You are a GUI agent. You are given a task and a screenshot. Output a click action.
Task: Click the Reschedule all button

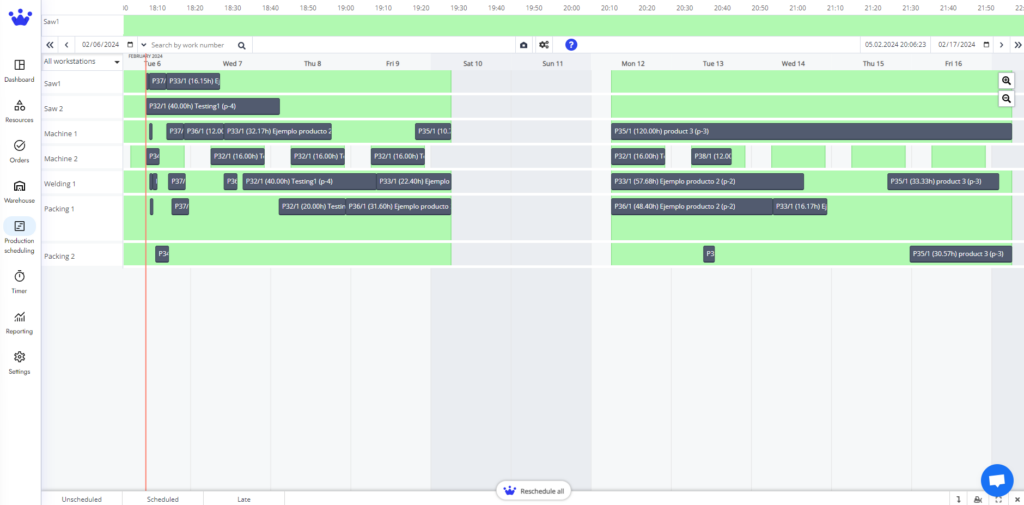click(534, 491)
